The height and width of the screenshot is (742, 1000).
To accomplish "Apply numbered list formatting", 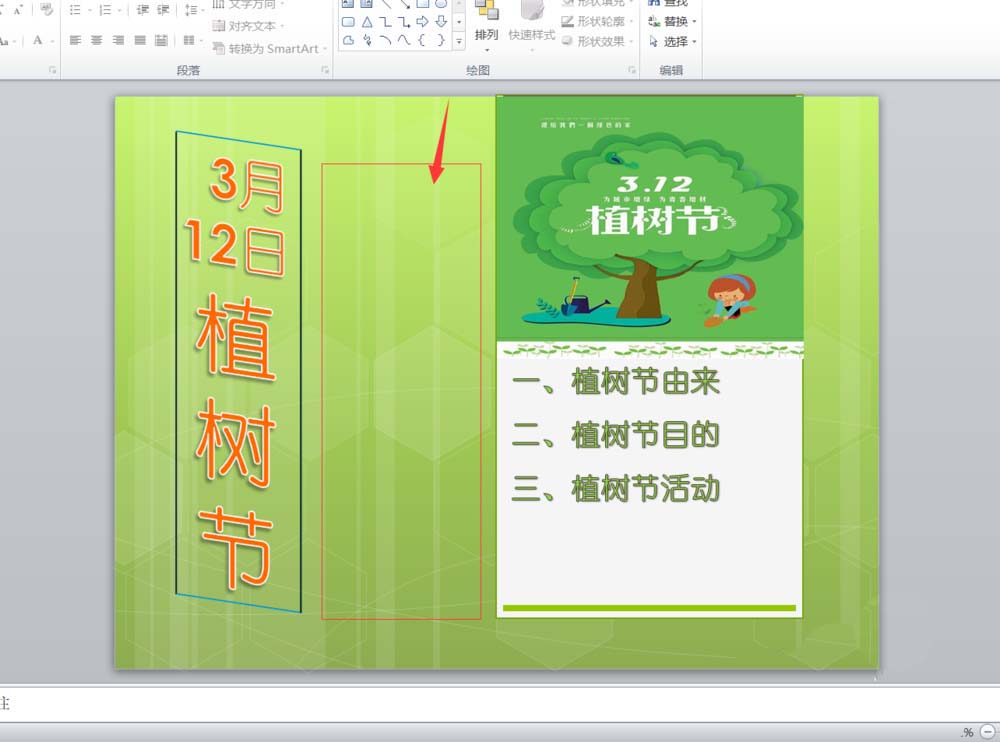I will (106, 10).
